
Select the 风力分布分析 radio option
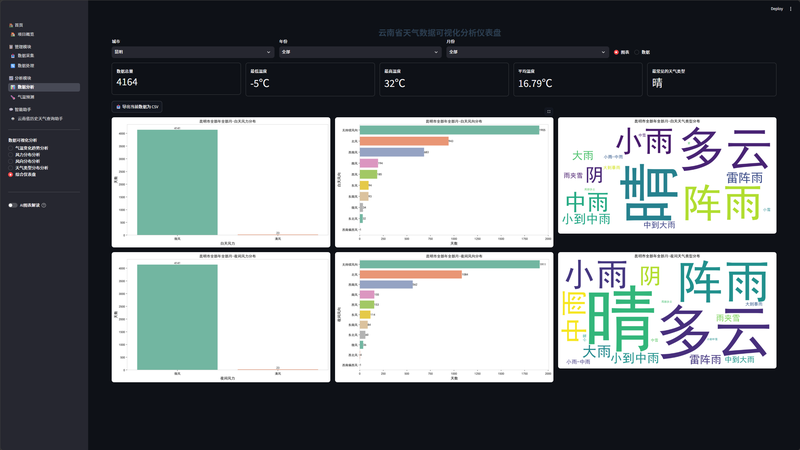pos(11,155)
